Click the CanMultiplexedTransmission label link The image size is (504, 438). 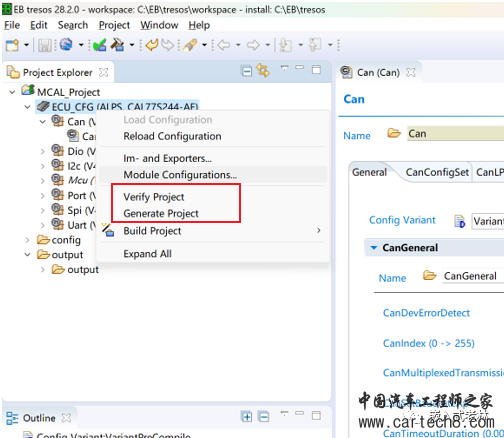(443, 373)
